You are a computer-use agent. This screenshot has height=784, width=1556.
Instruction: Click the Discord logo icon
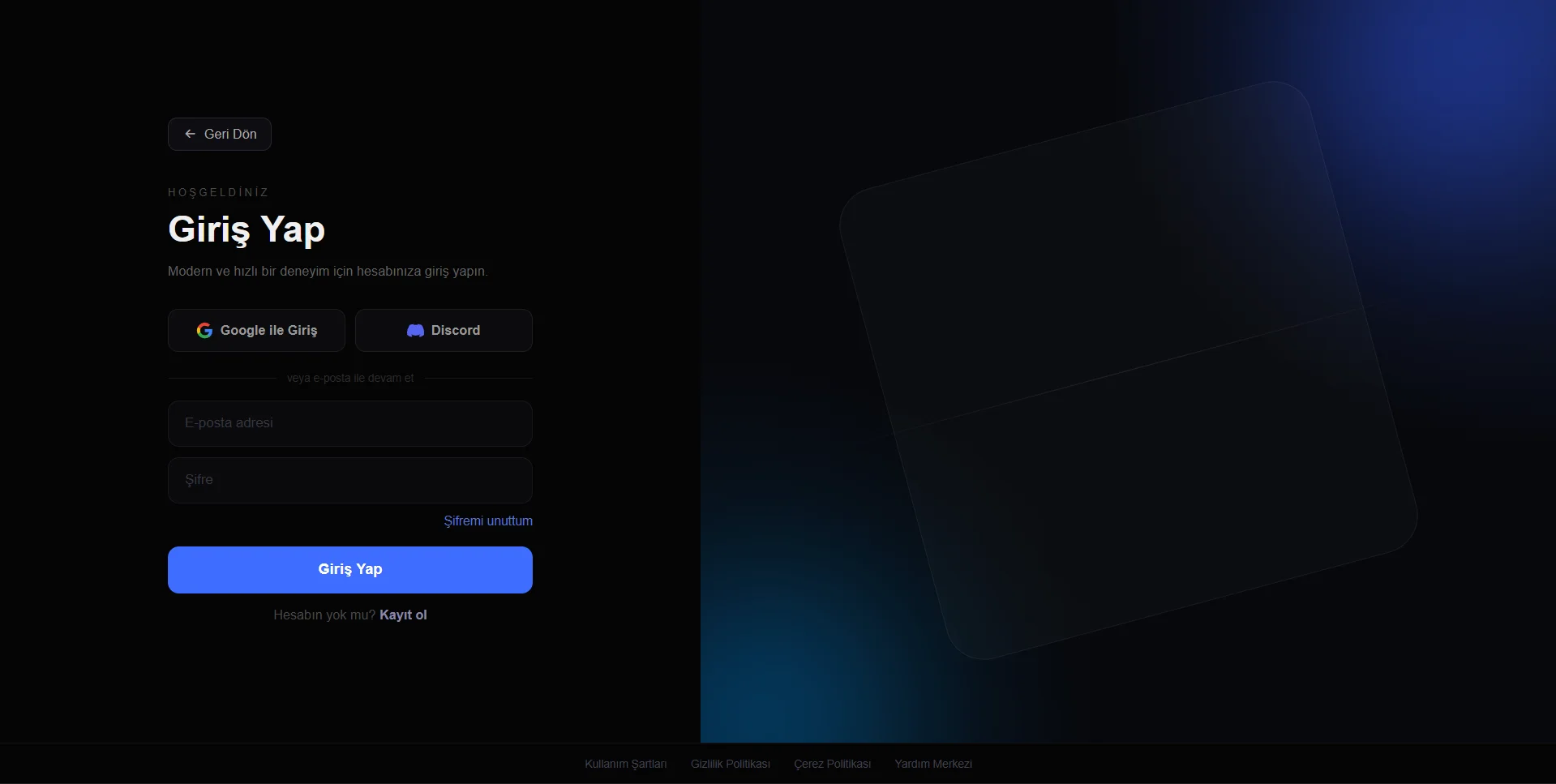[415, 330]
